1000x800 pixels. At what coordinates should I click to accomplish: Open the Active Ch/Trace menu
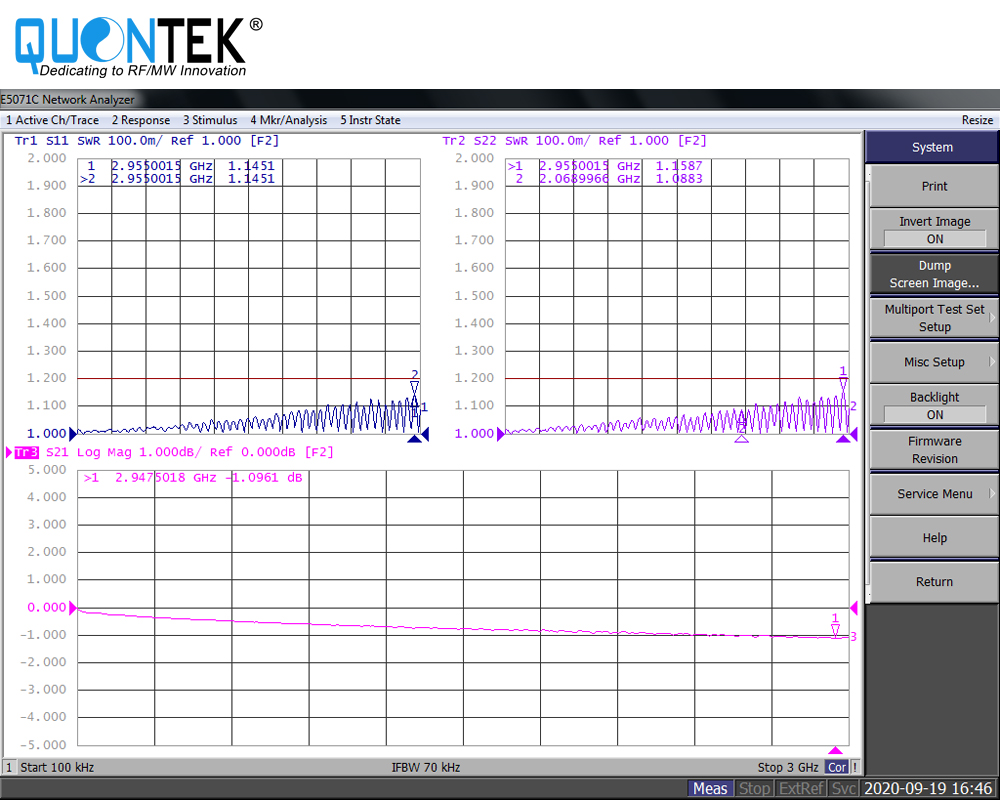[x=52, y=120]
